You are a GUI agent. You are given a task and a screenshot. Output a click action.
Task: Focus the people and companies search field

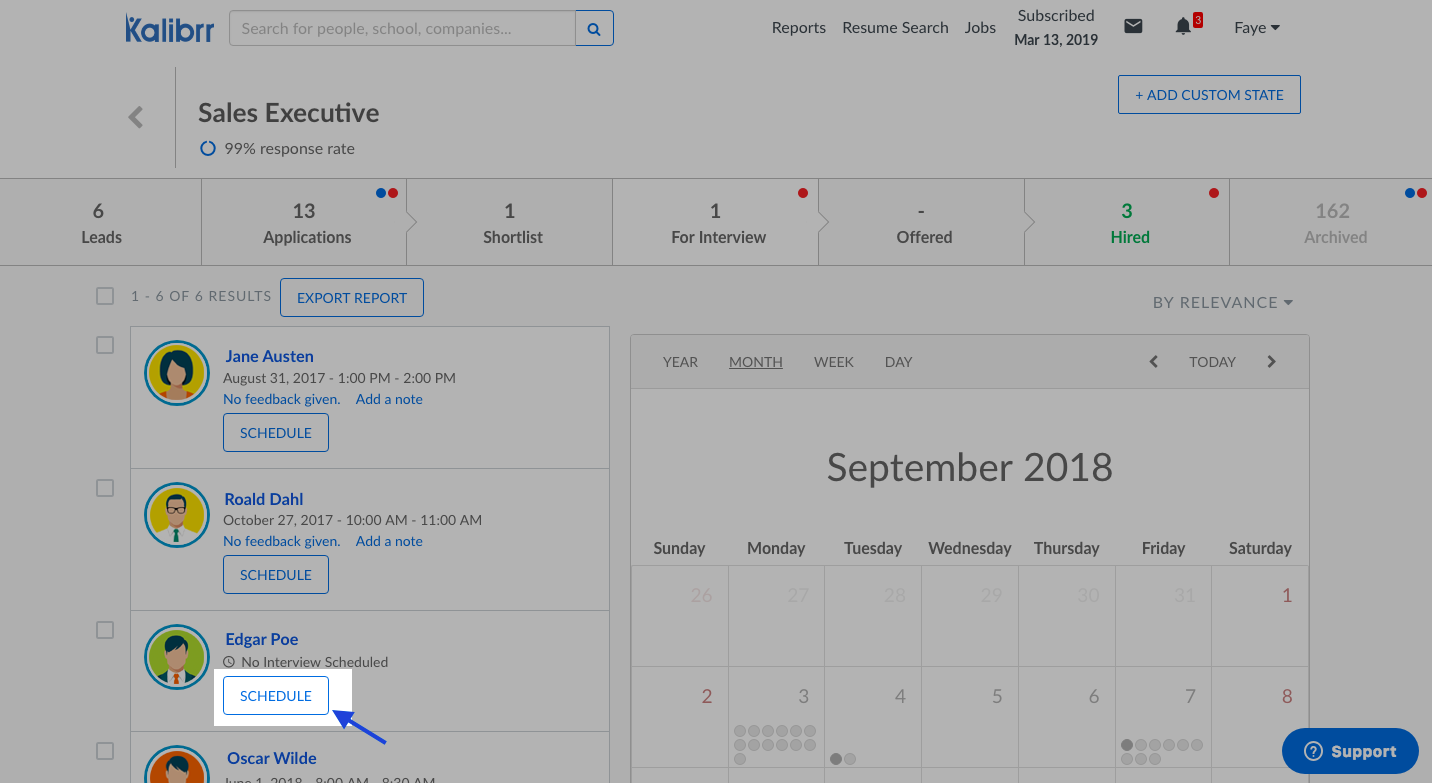point(402,29)
